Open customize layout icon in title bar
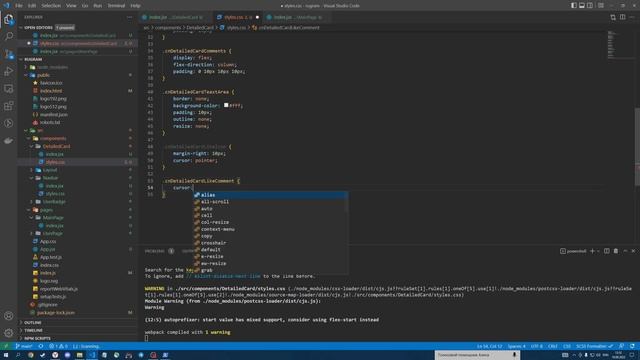This screenshot has height=360, width=640. tap(601, 6)
